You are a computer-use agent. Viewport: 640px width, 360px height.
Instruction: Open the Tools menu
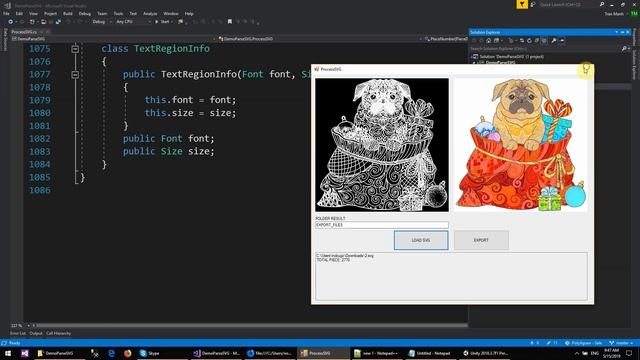[118, 13]
